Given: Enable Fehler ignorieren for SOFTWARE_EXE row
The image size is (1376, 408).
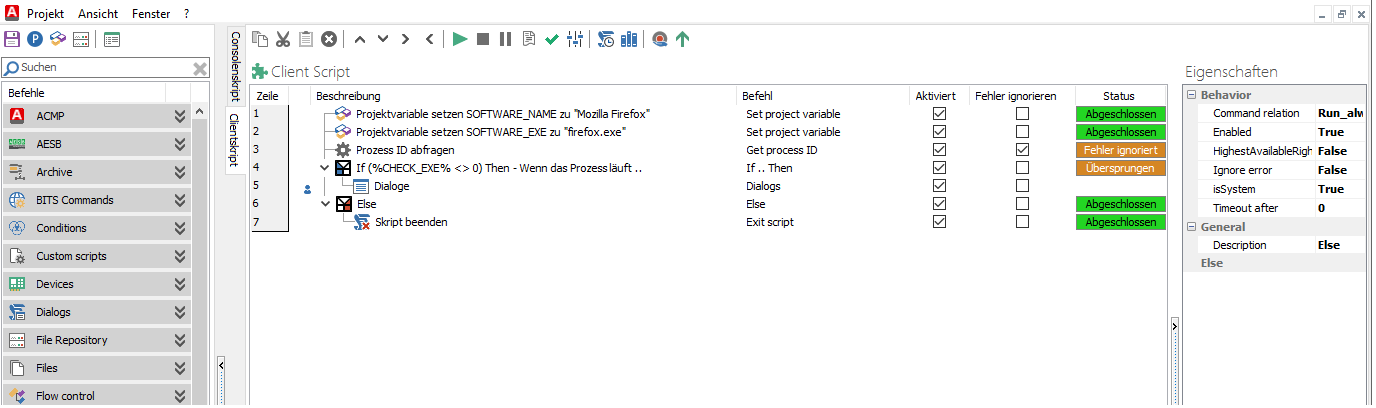Looking at the screenshot, I should click(1022, 132).
